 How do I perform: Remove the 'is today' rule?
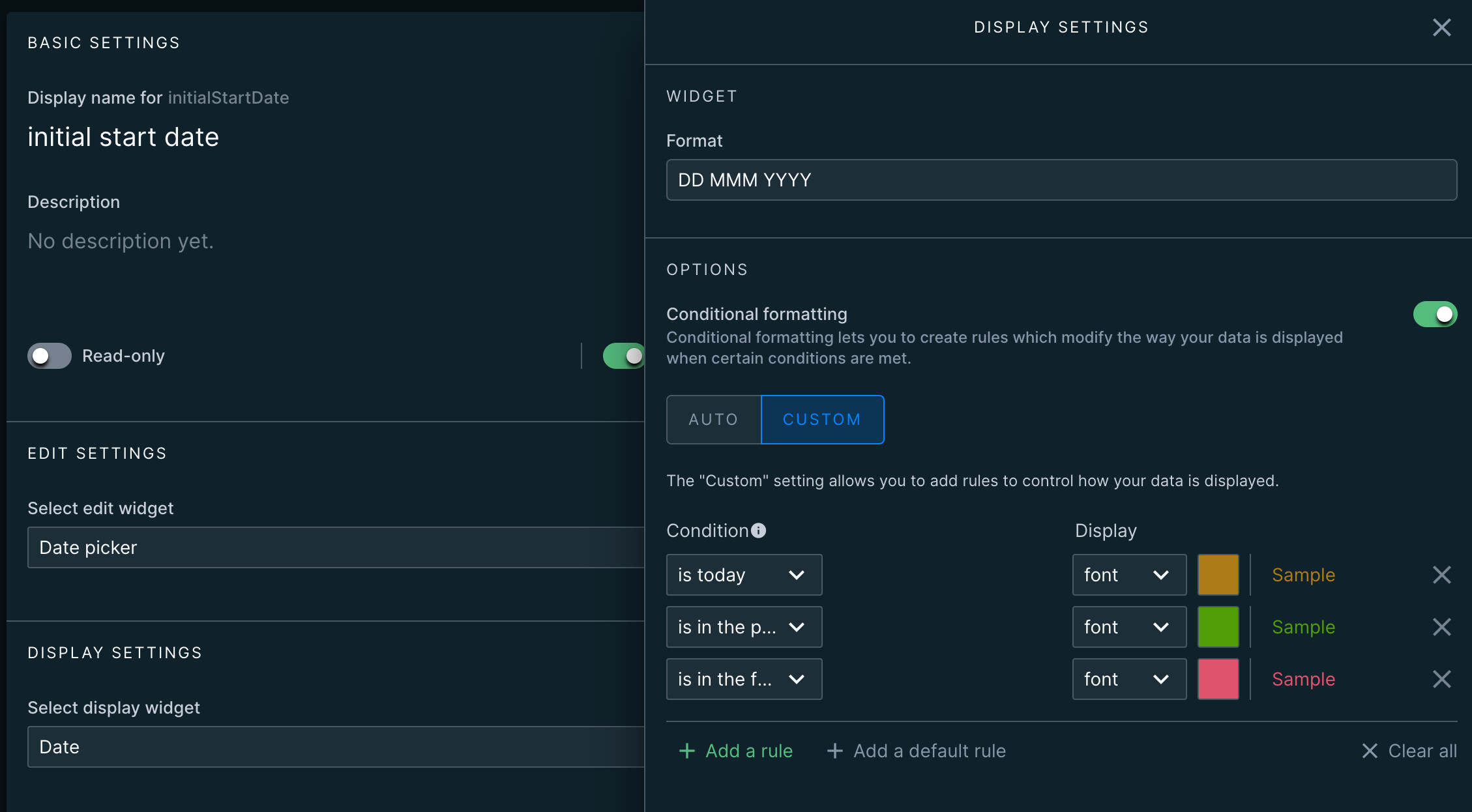click(x=1441, y=575)
